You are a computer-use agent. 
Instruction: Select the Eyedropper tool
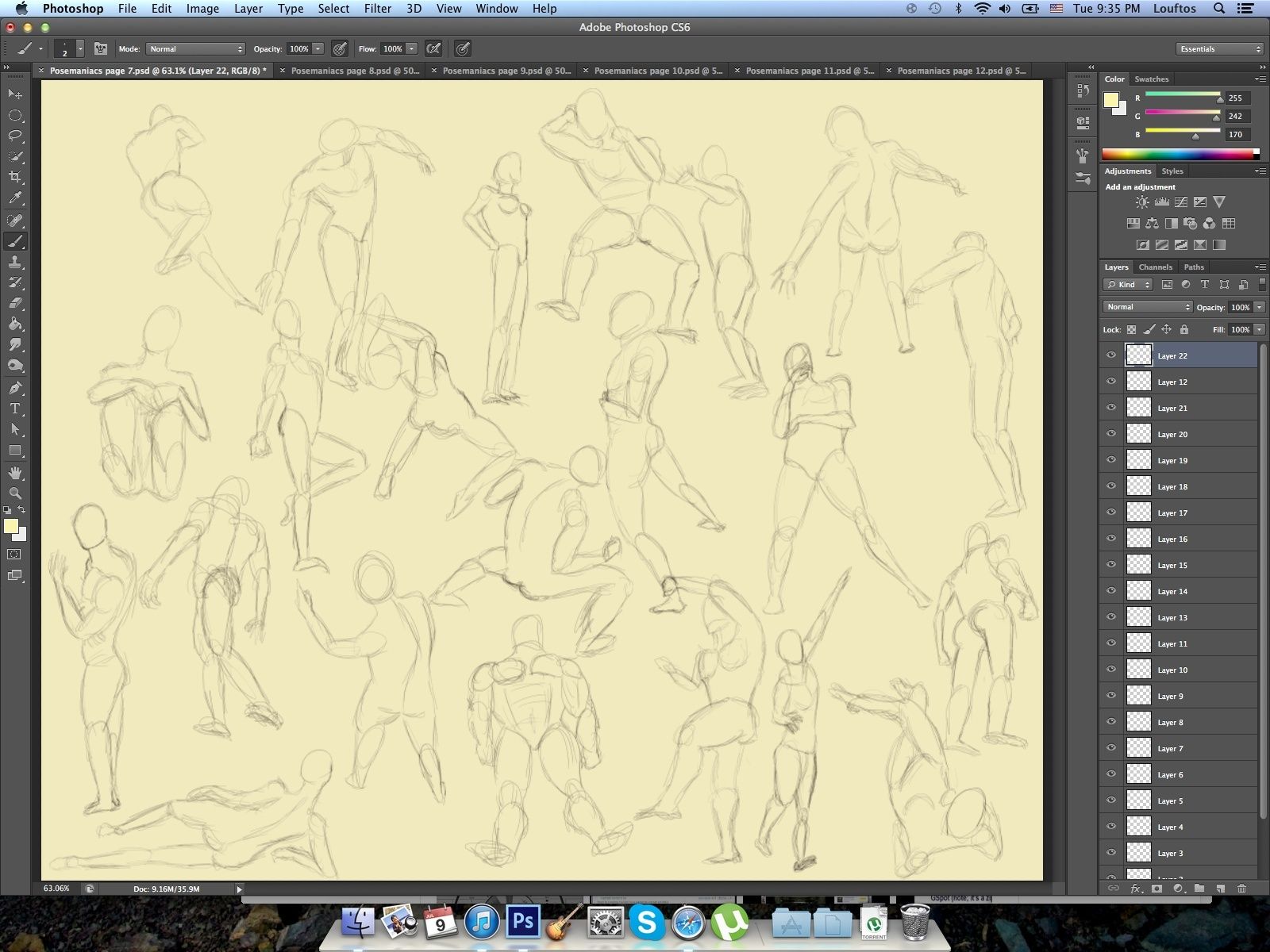pyautogui.click(x=15, y=198)
